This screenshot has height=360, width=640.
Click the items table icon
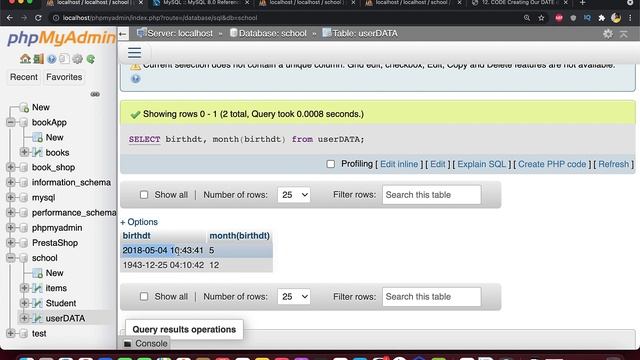[37, 288]
